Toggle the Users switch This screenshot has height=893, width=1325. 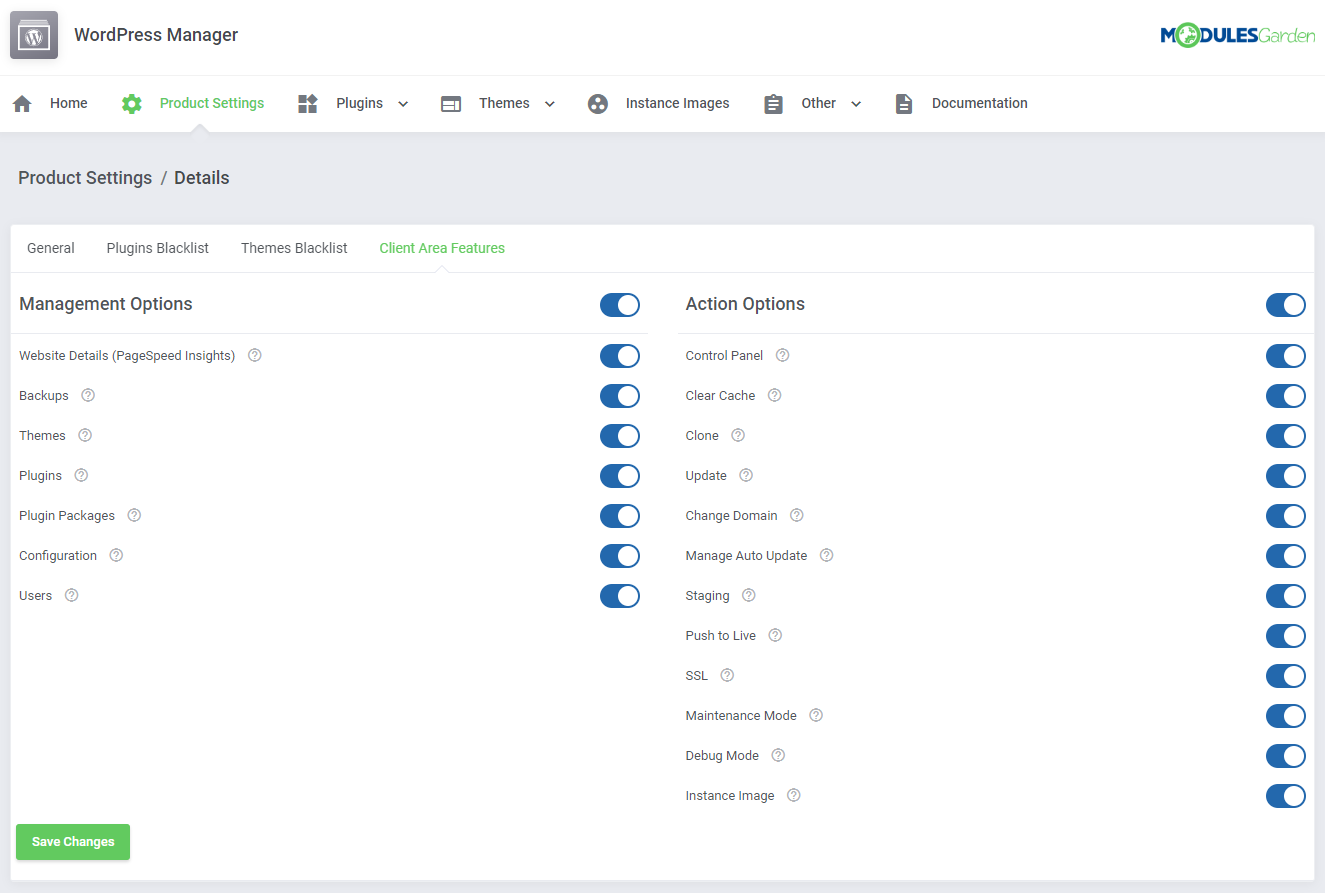tap(620, 596)
